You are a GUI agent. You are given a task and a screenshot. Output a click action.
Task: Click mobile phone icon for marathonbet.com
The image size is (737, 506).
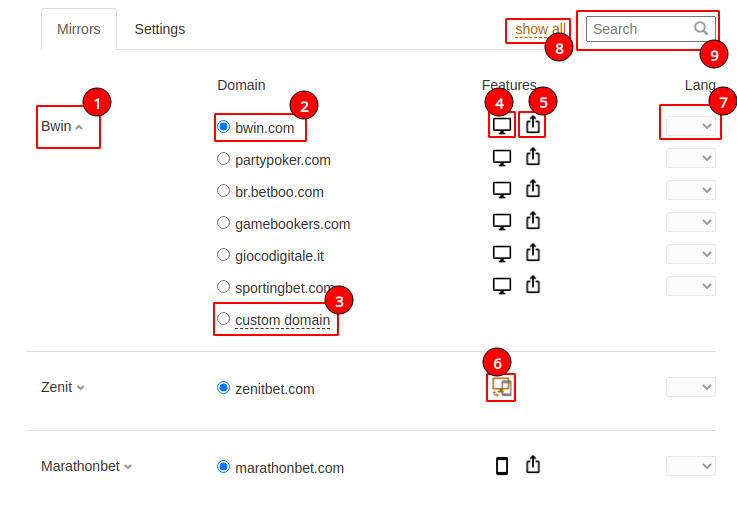pyautogui.click(x=502, y=466)
